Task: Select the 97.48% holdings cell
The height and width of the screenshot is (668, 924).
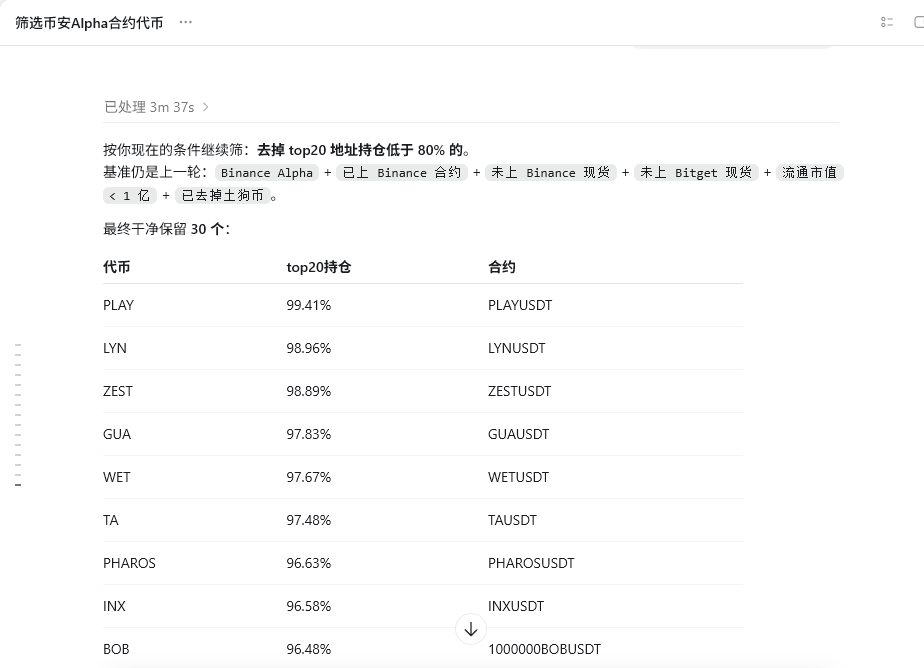Action: [x=309, y=520]
